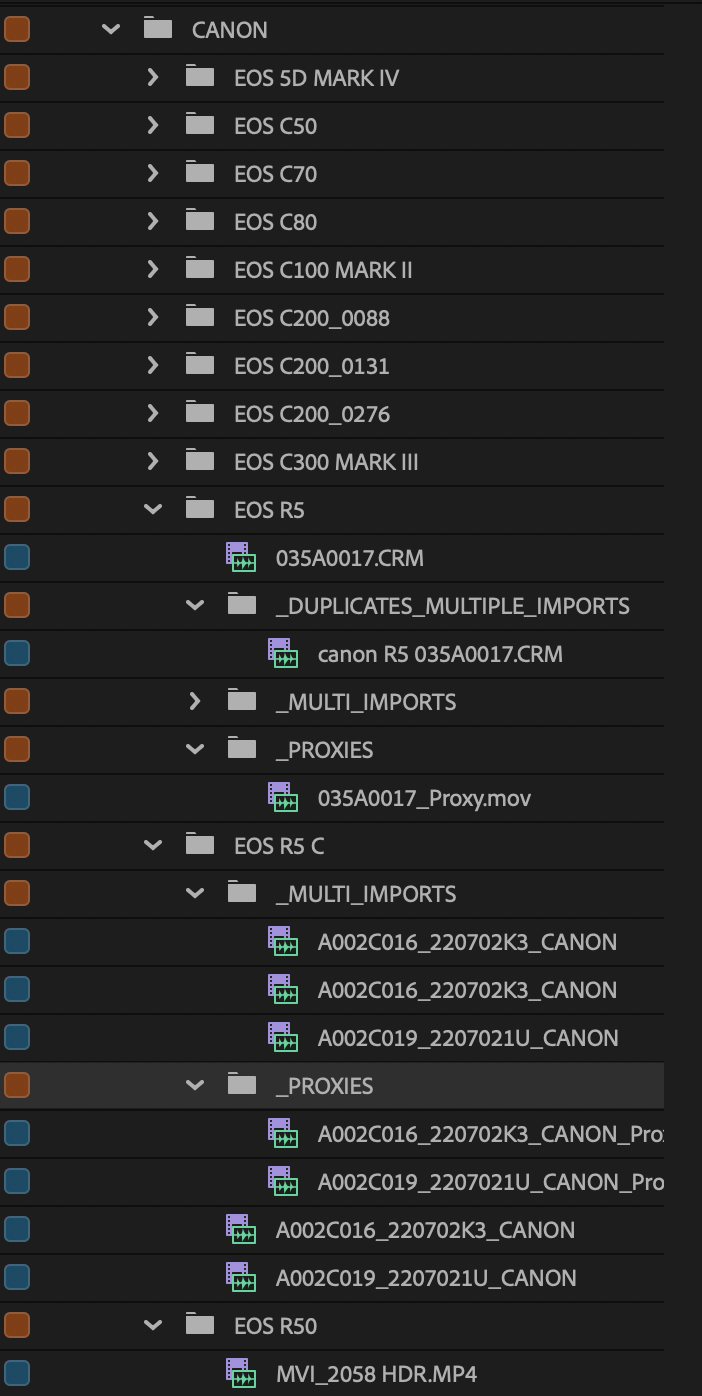Image resolution: width=702 pixels, height=1396 pixels.
Task: Select the 'EOS C100 MARK II' bin name
Action: click(x=323, y=270)
